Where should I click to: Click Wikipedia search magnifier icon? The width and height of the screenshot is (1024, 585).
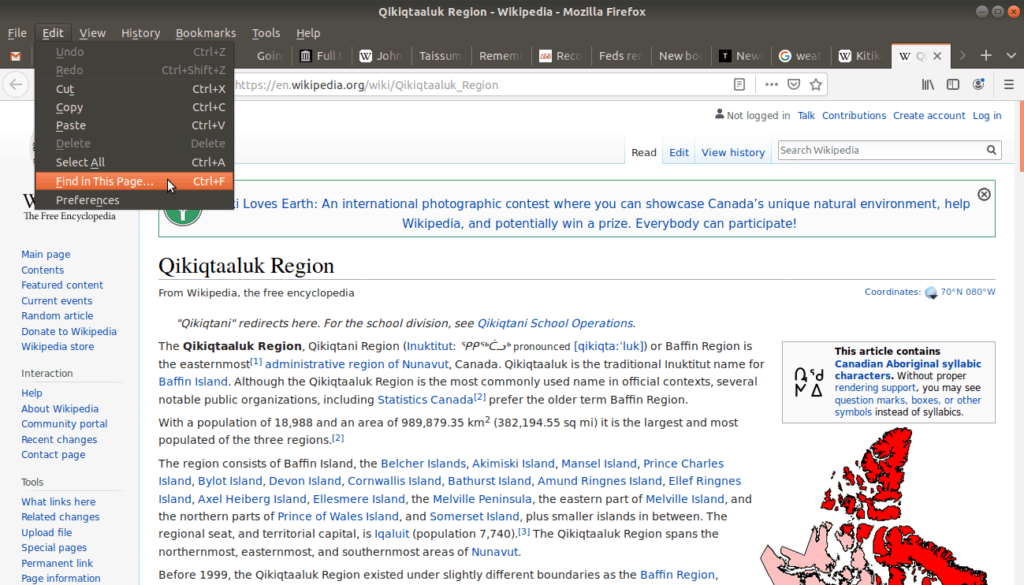tap(991, 150)
